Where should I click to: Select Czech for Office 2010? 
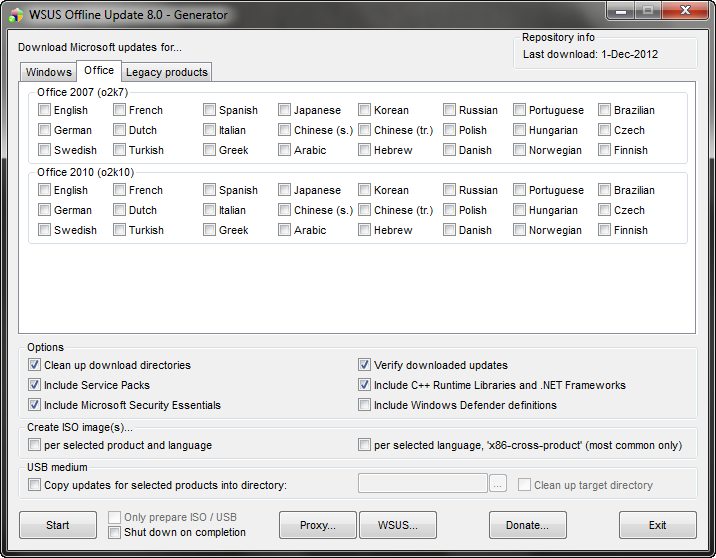coord(604,210)
